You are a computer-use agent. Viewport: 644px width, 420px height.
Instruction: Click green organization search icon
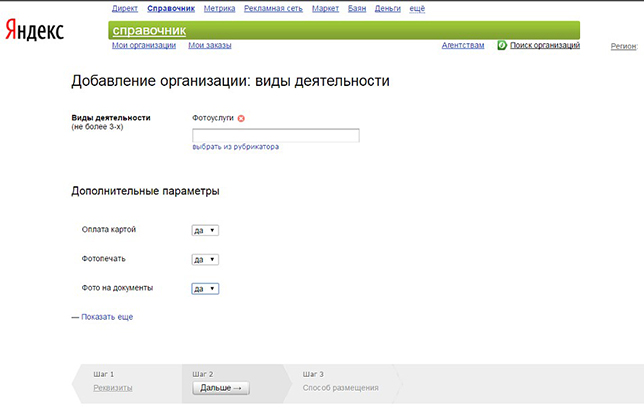click(502, 45)
